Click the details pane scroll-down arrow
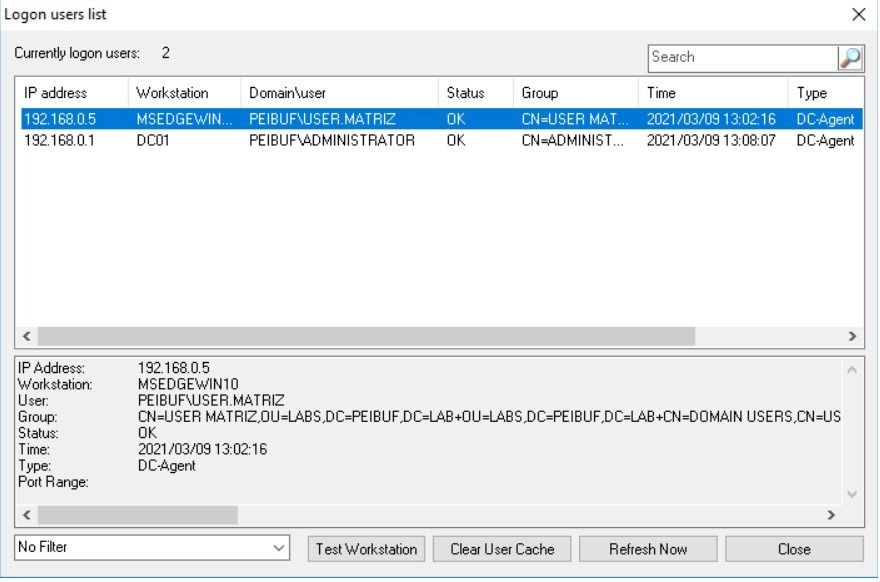Image resolution: width=880 pixels, height=582 pixels. click(852, 494)
